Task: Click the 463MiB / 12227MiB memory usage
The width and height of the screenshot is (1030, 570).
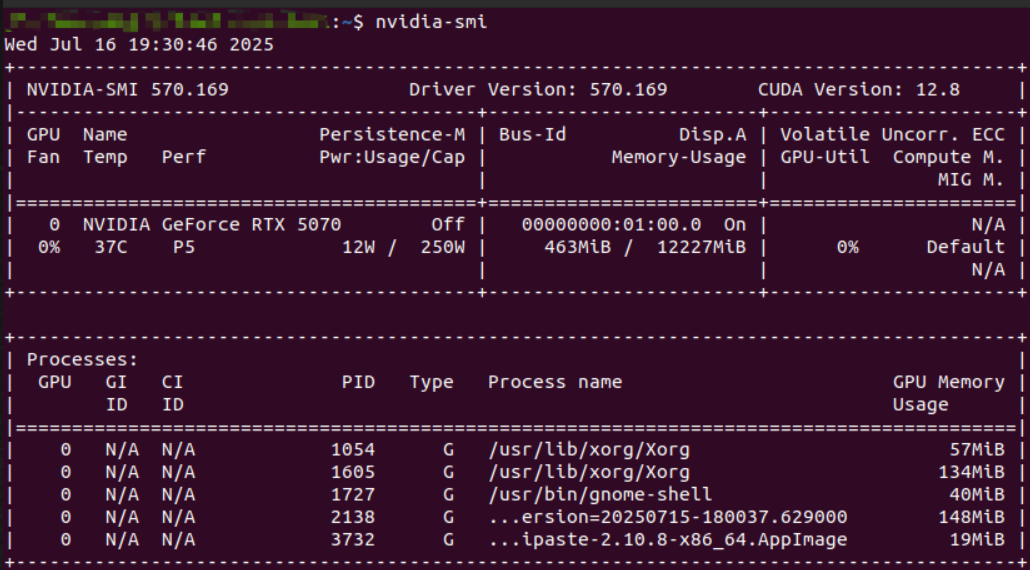Action: (x=634, y=247)
